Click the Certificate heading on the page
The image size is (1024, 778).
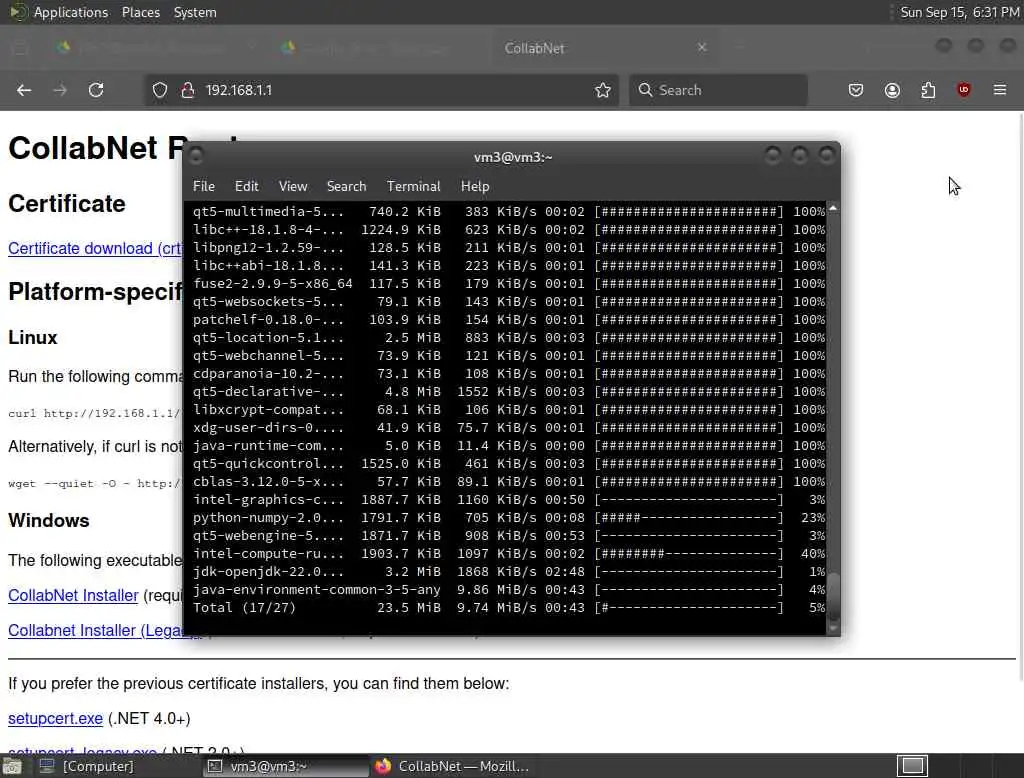coord(67,204)
